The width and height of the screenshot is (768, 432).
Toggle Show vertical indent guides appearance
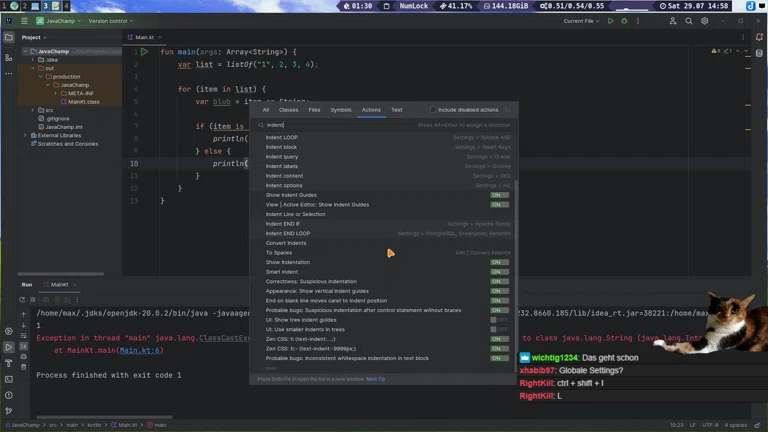pos(500,291)
